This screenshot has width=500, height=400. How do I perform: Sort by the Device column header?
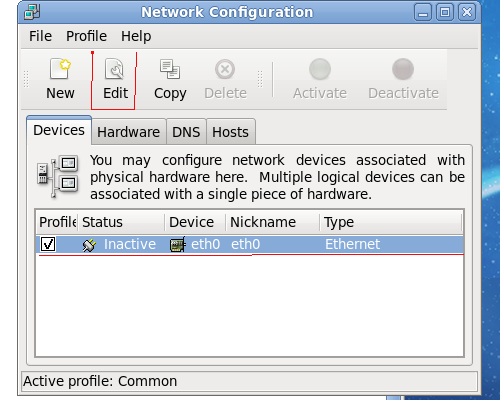coord(196,222)
